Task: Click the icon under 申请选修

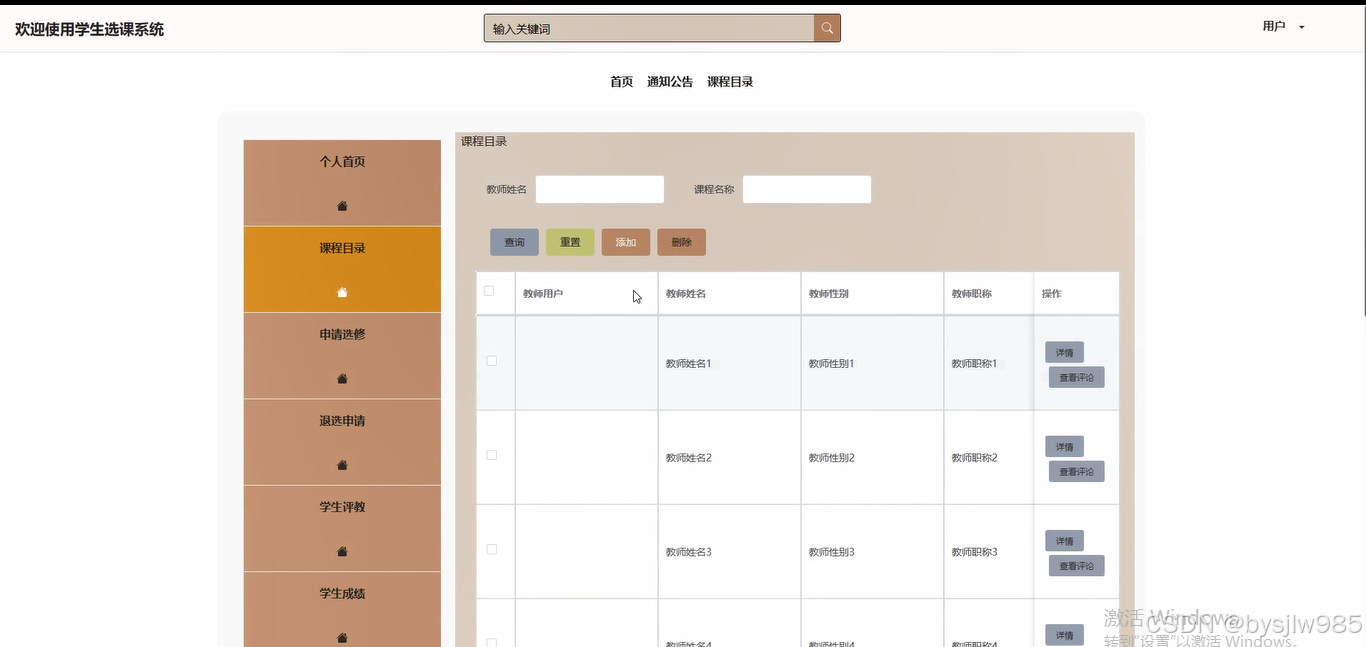Action: point(341,379)
